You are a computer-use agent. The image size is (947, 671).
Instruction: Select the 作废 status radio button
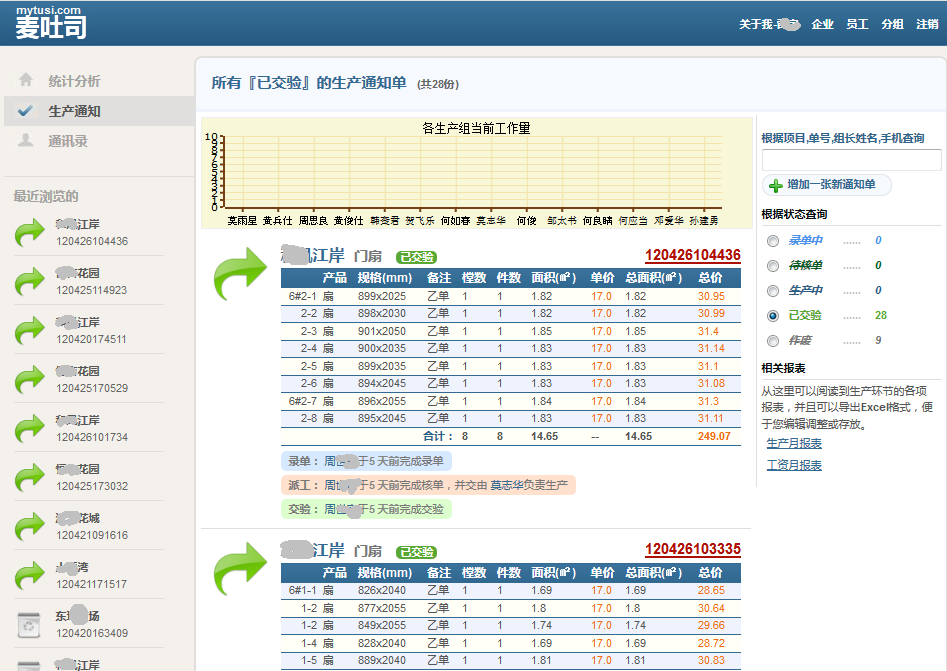click(773, 341)
